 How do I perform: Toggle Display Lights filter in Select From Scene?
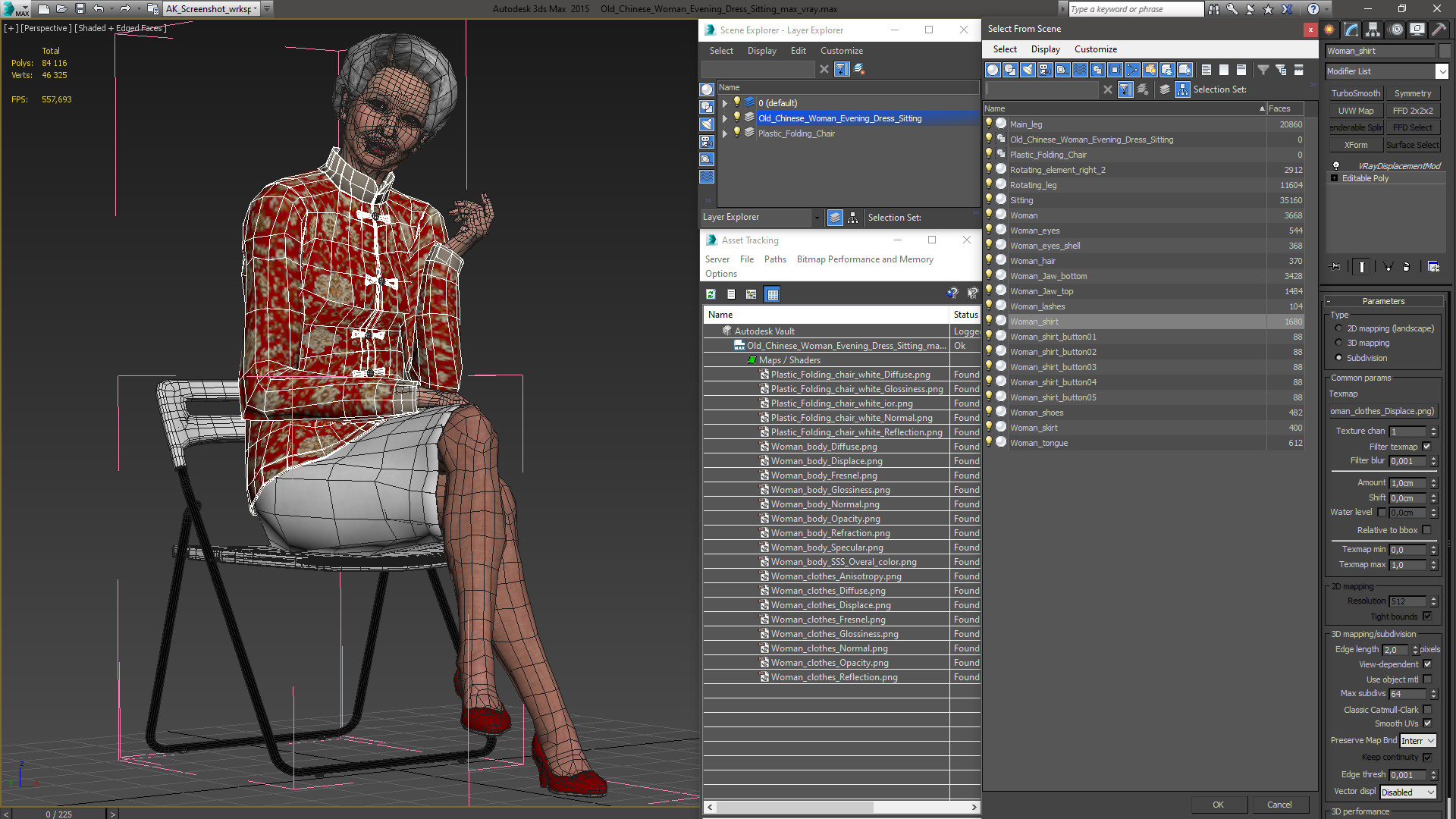tap(1028, 70)
